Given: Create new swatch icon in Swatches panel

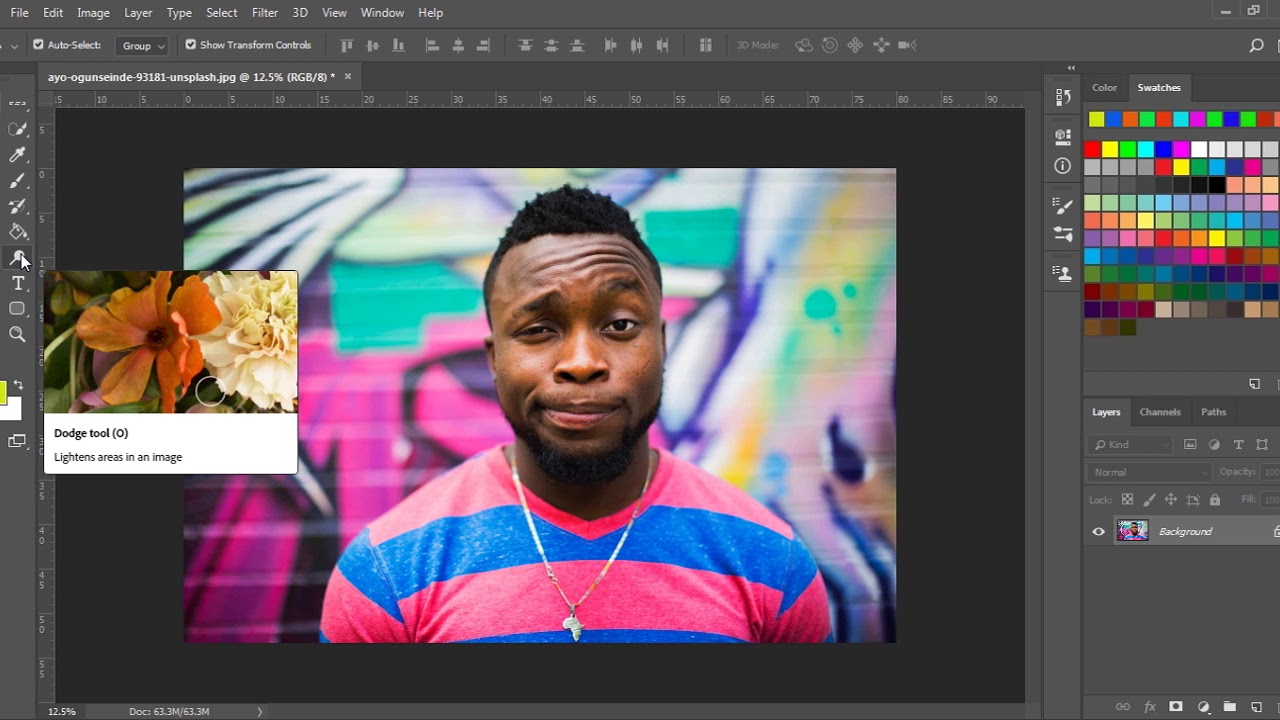Looking at the screenshot, I should tap(1255, 384).
